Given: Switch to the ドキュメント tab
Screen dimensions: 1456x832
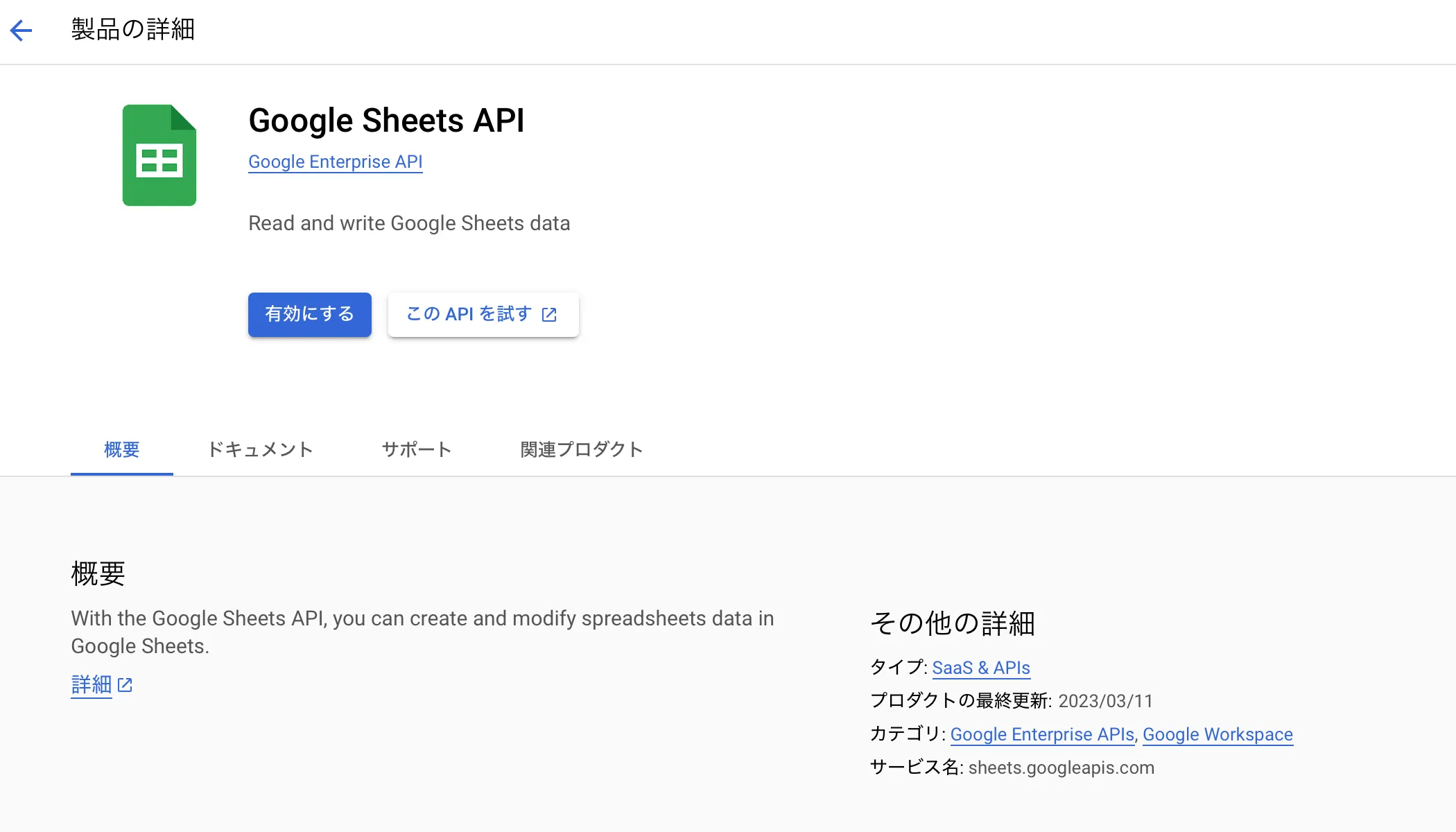Looking at the screenshot, I should tap(260, 449).
